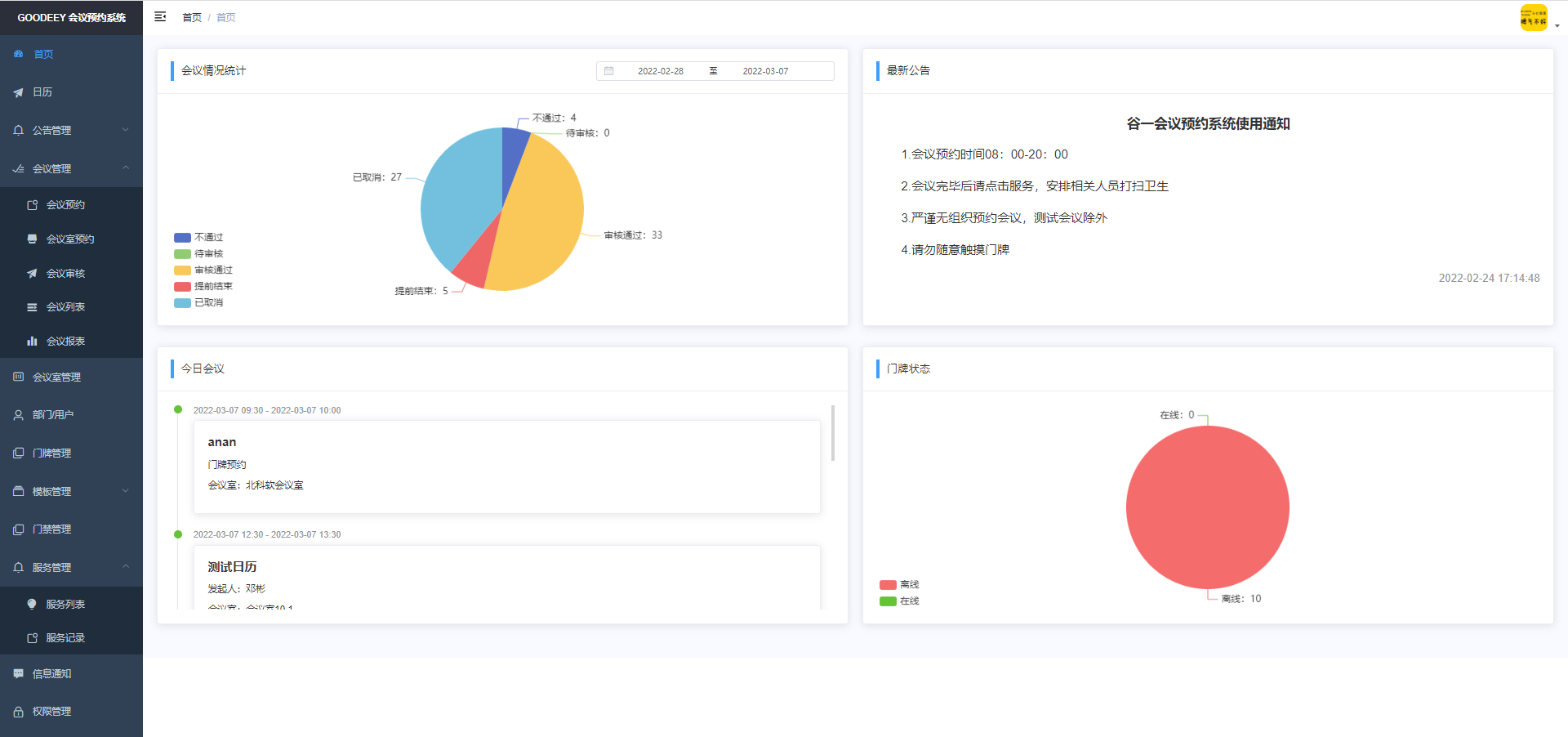Click the first 首页 breadcrumb link
This screenshot has width=1568, height=737.
pos(192,17)
